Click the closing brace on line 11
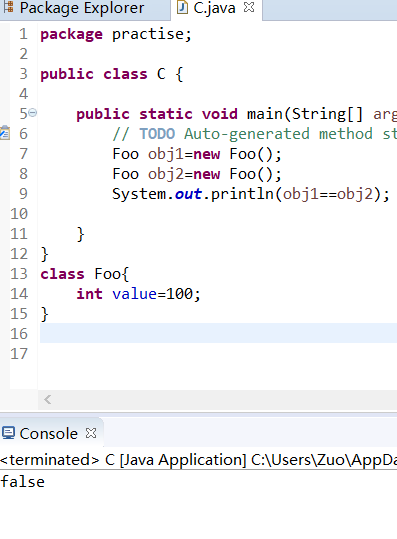This screenshot has width=397, height=539. (x=80, y=234)
